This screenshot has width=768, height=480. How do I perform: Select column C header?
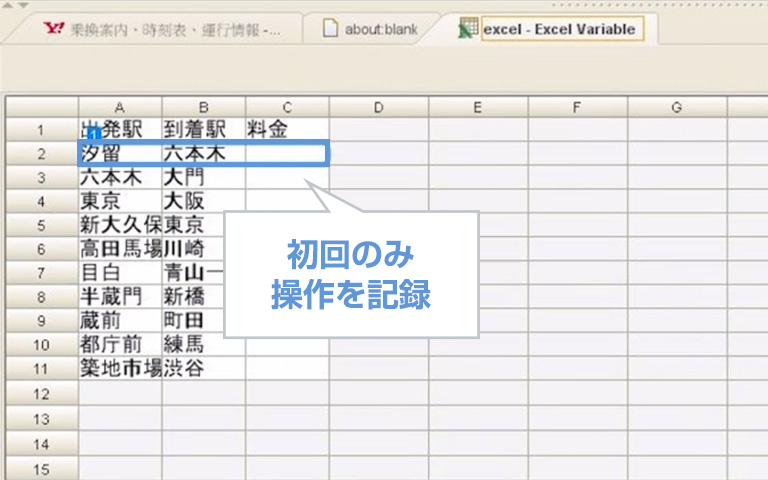[288, 107]
